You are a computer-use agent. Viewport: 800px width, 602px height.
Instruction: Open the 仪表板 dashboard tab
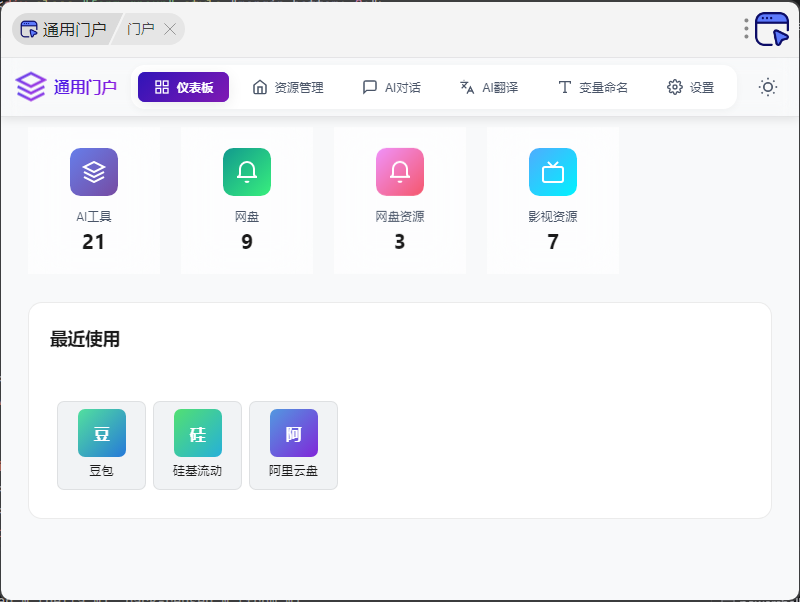(183, 87)
